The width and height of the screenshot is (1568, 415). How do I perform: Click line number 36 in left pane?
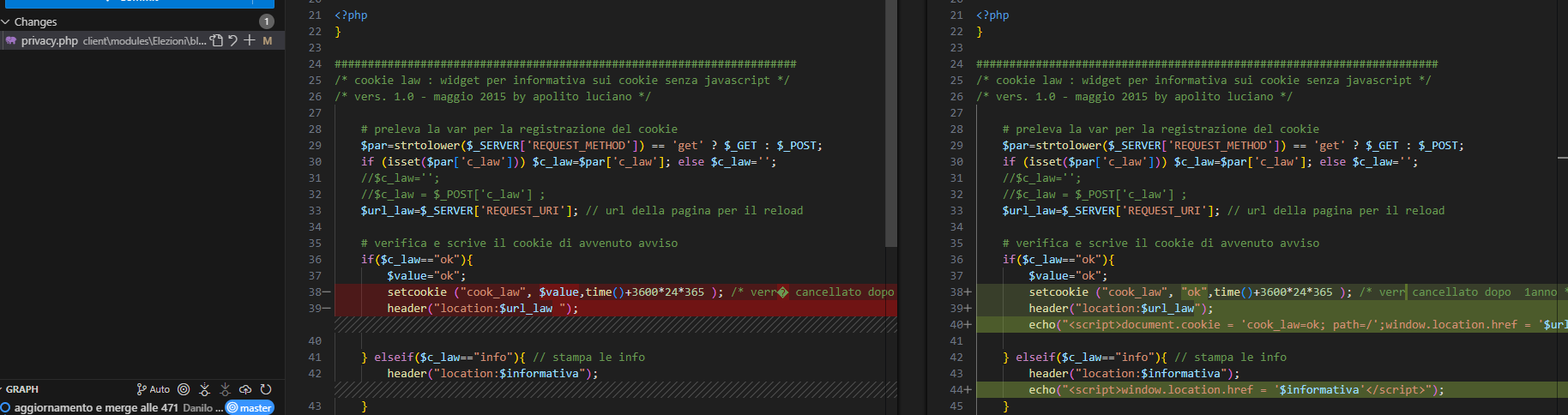tap(315, 259)
